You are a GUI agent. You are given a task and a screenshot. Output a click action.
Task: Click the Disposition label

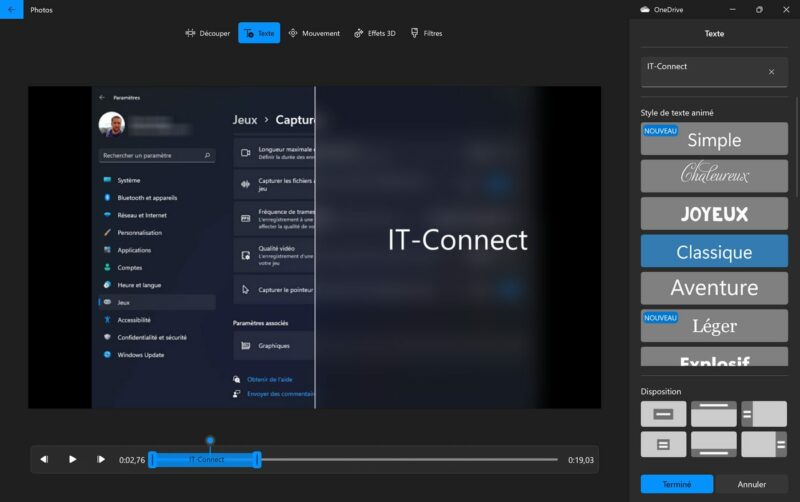[x=661, y=391]
